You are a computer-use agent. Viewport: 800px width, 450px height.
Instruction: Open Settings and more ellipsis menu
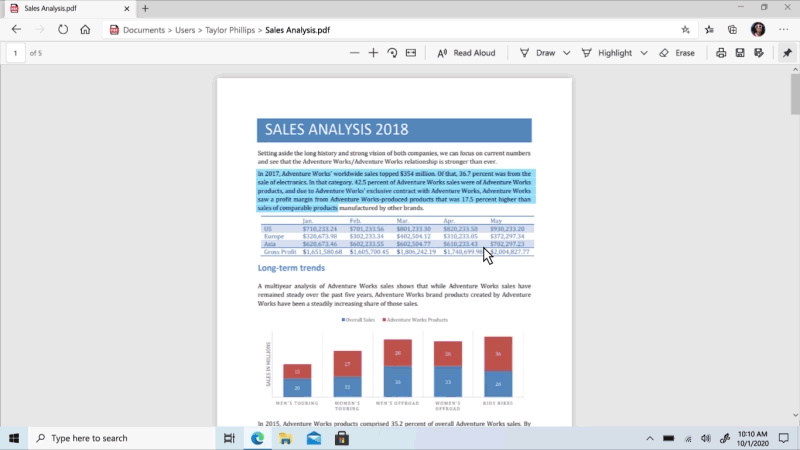pyautogui.click(x=784, y=30)
